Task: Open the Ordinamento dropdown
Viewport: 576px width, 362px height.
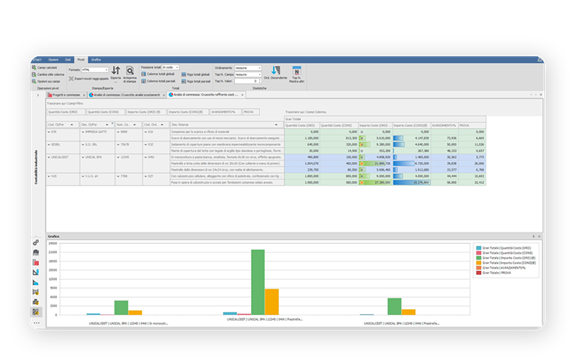Action: click(x=248, y=68)
